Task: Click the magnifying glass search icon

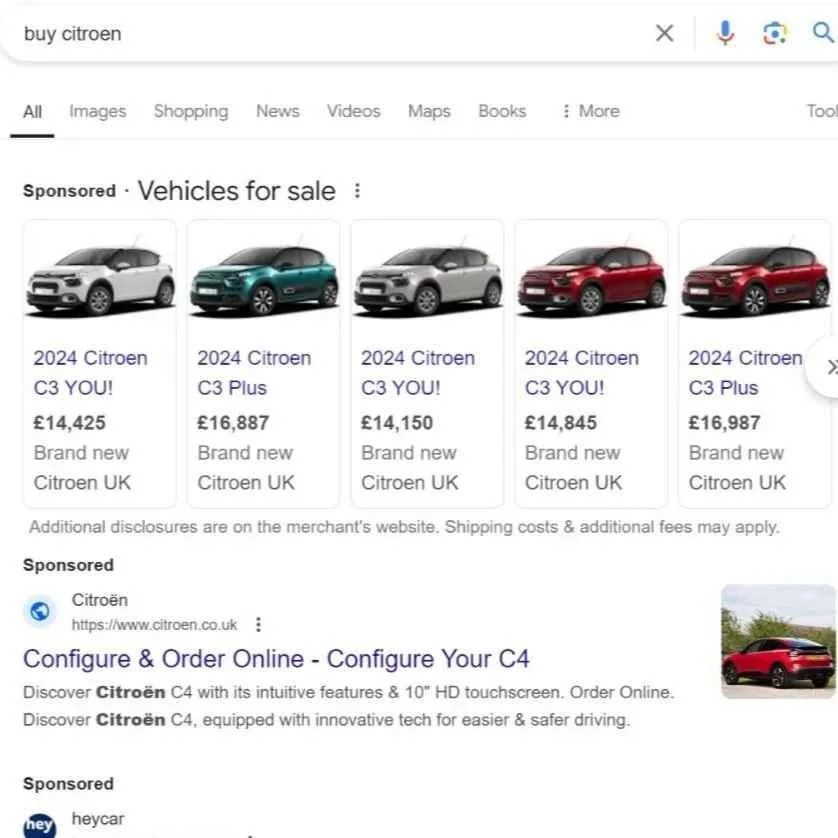Action: [823, 33]
